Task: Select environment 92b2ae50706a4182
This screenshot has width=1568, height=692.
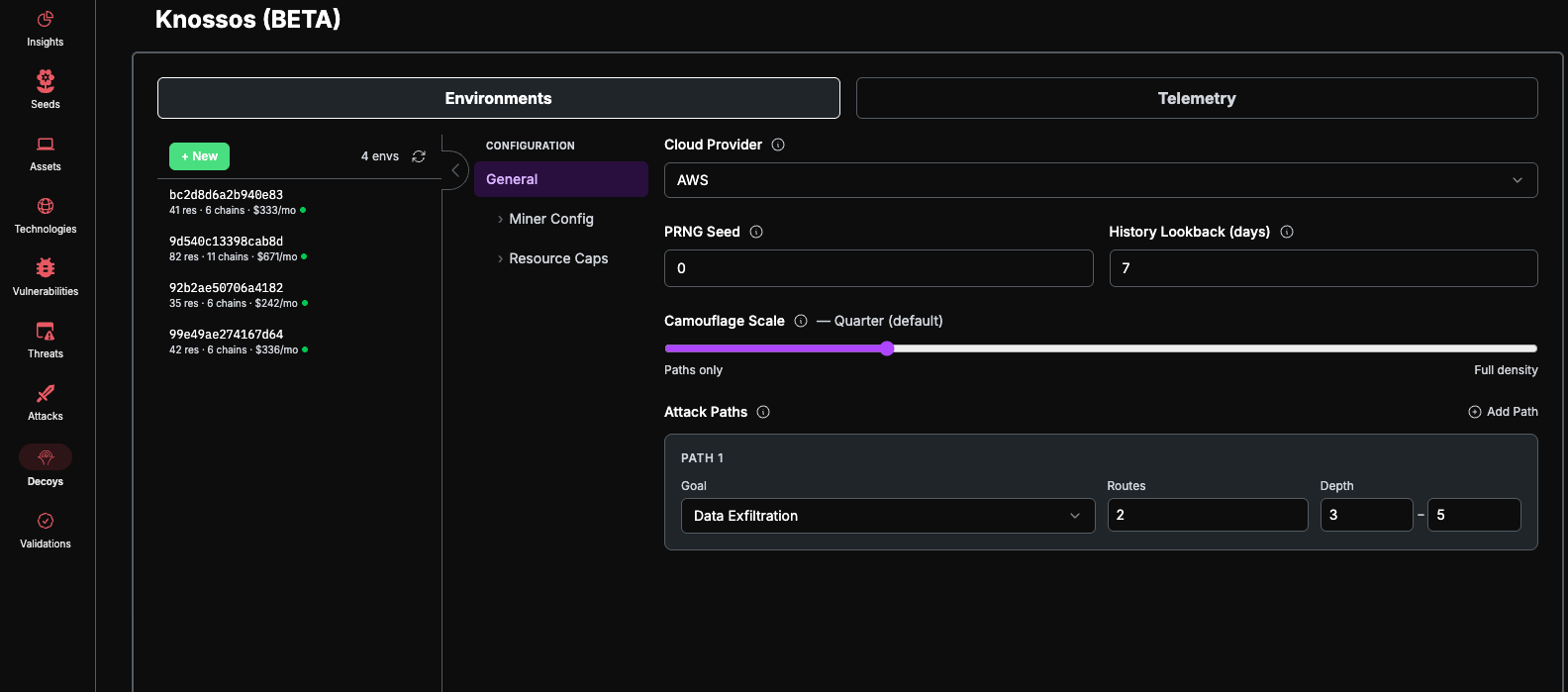Action: tap(299, 295)
